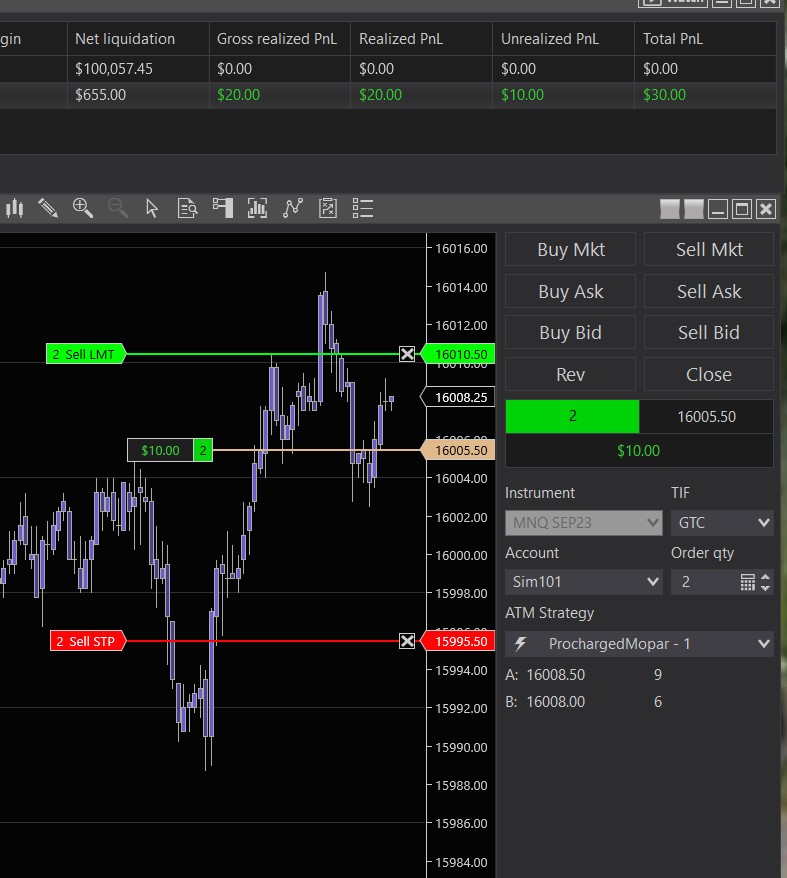
Task: Open the Indicators line-graph icon
Action: (293, 208)
